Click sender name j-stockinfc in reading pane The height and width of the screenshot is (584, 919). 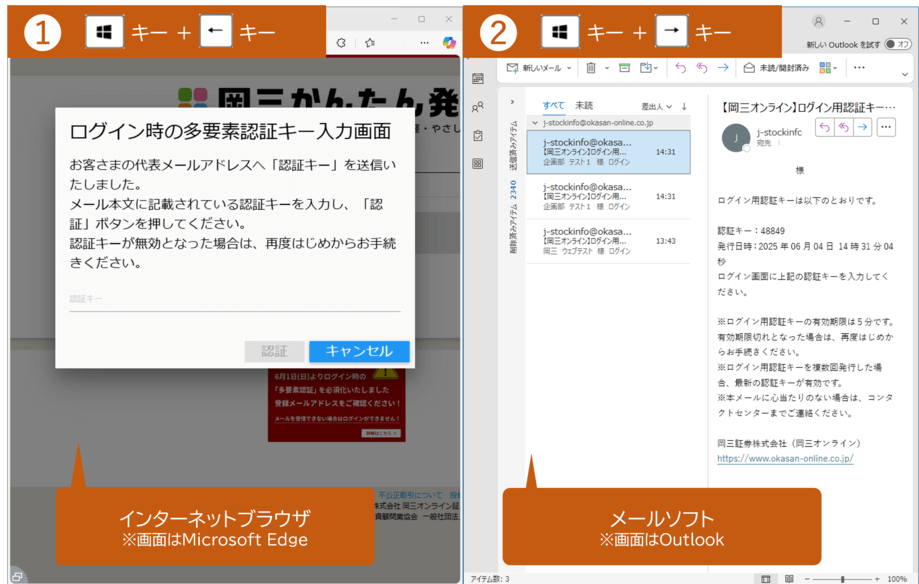click(x=779, y=133)
